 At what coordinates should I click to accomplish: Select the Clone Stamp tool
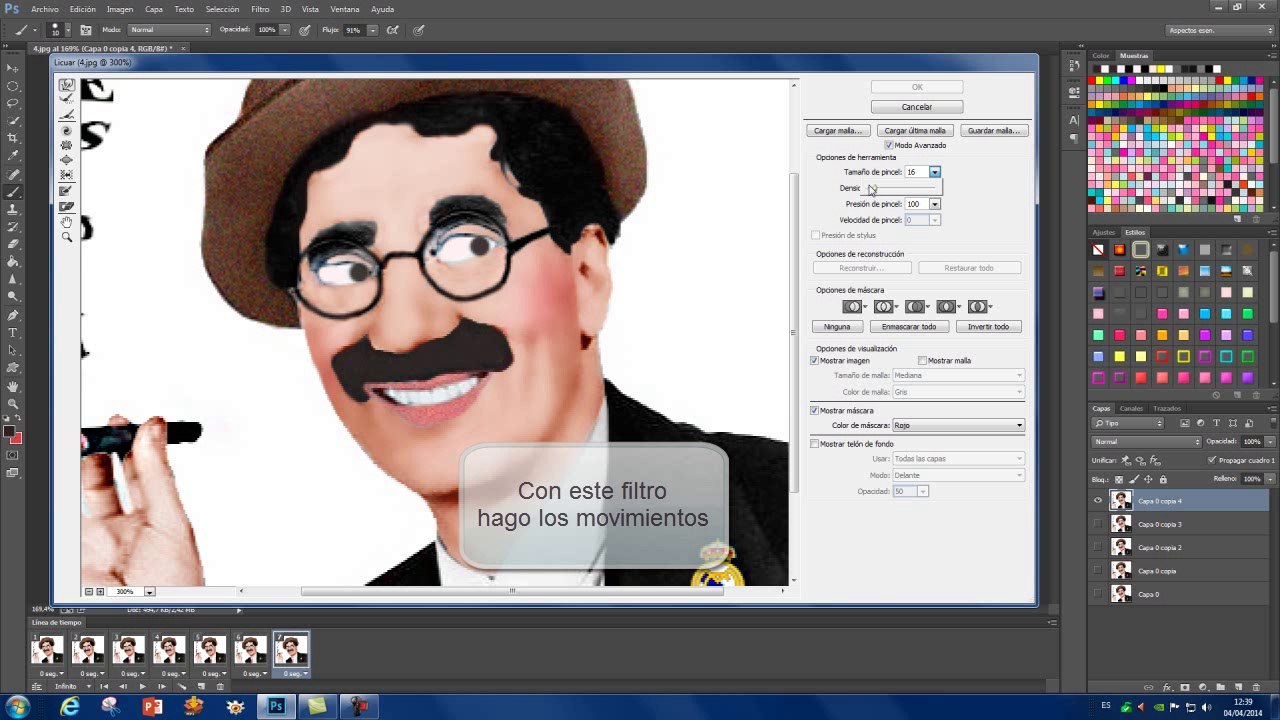click(13, 209)
